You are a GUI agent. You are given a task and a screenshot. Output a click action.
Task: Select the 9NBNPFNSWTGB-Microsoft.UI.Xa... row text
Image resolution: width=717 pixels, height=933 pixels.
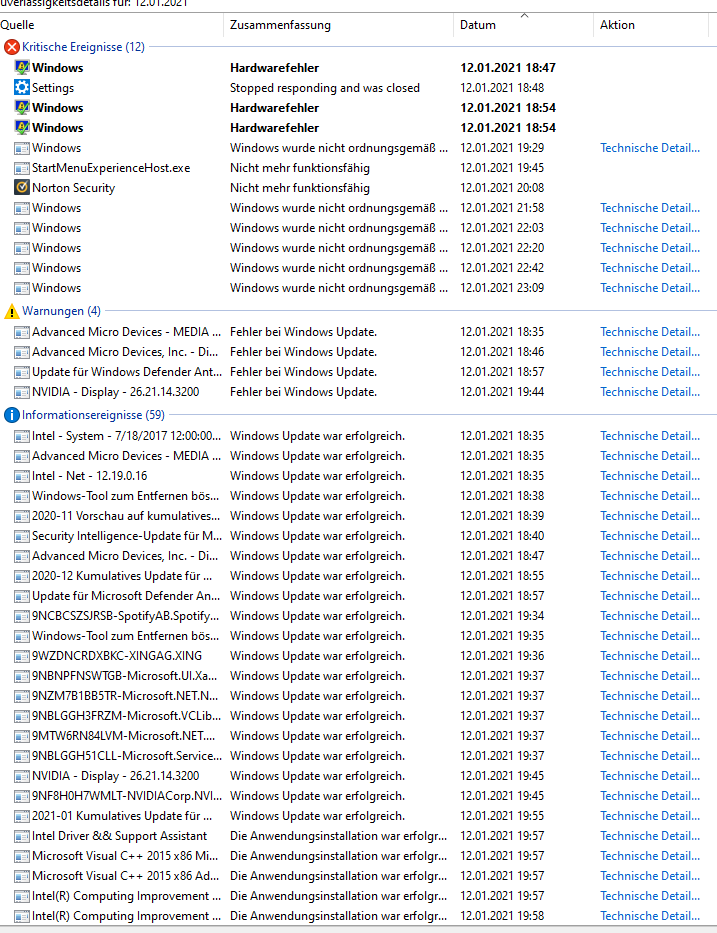[x=124, y=677]
